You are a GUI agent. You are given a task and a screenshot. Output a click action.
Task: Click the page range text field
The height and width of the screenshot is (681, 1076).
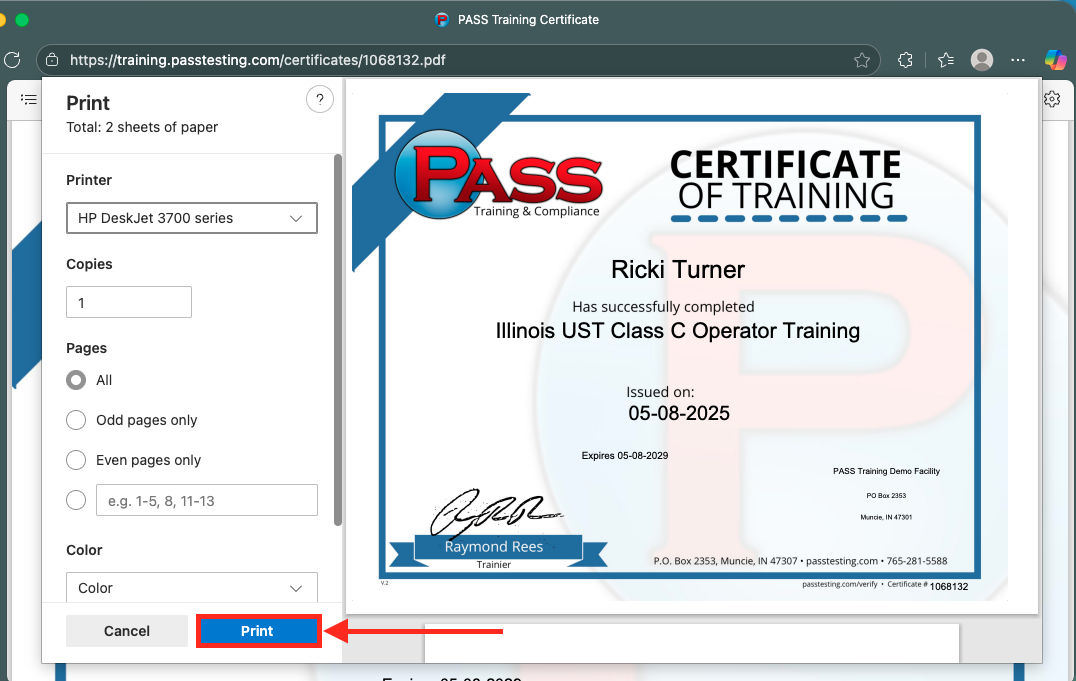point(207,500)
